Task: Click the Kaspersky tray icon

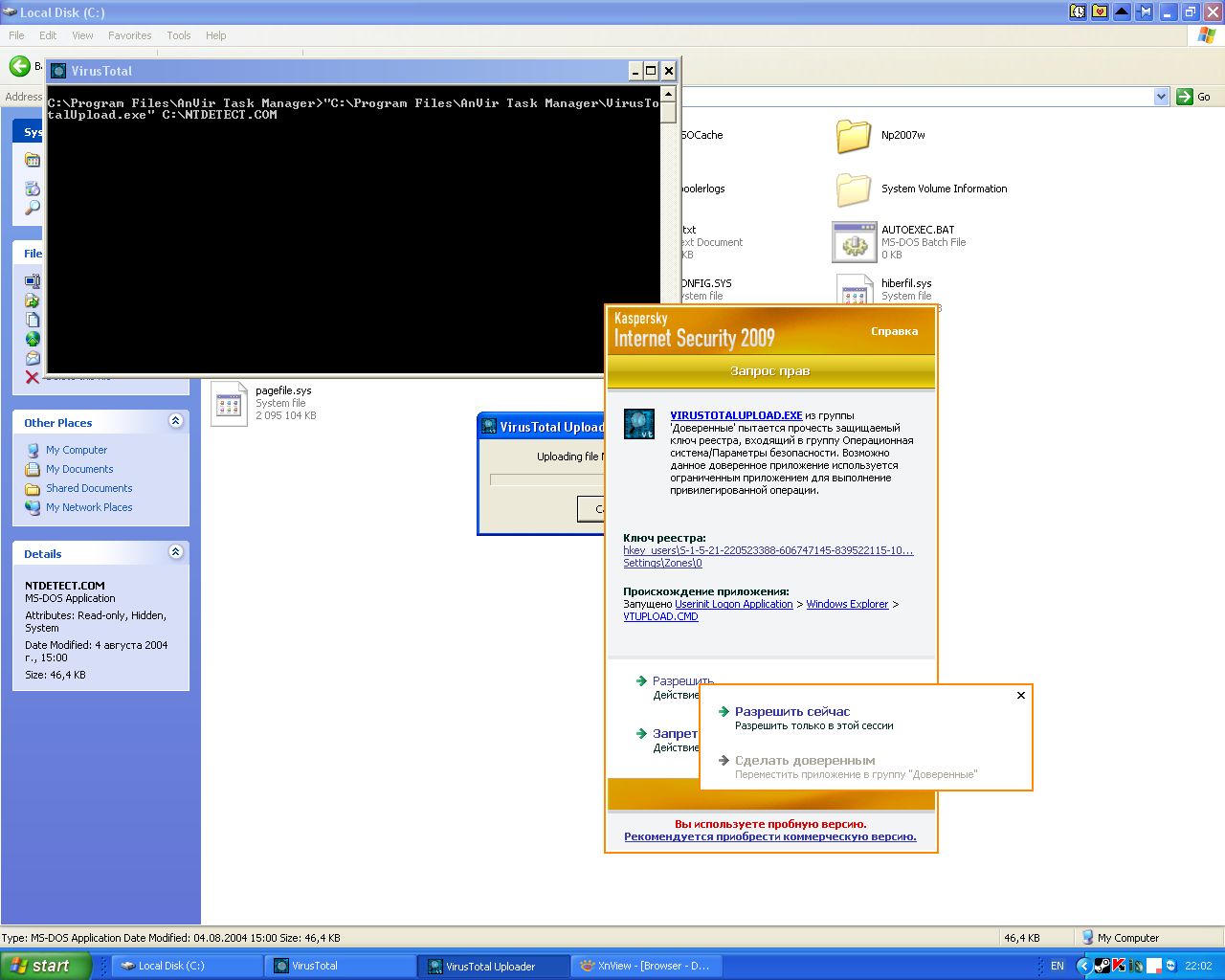Action: (1119, 966)
